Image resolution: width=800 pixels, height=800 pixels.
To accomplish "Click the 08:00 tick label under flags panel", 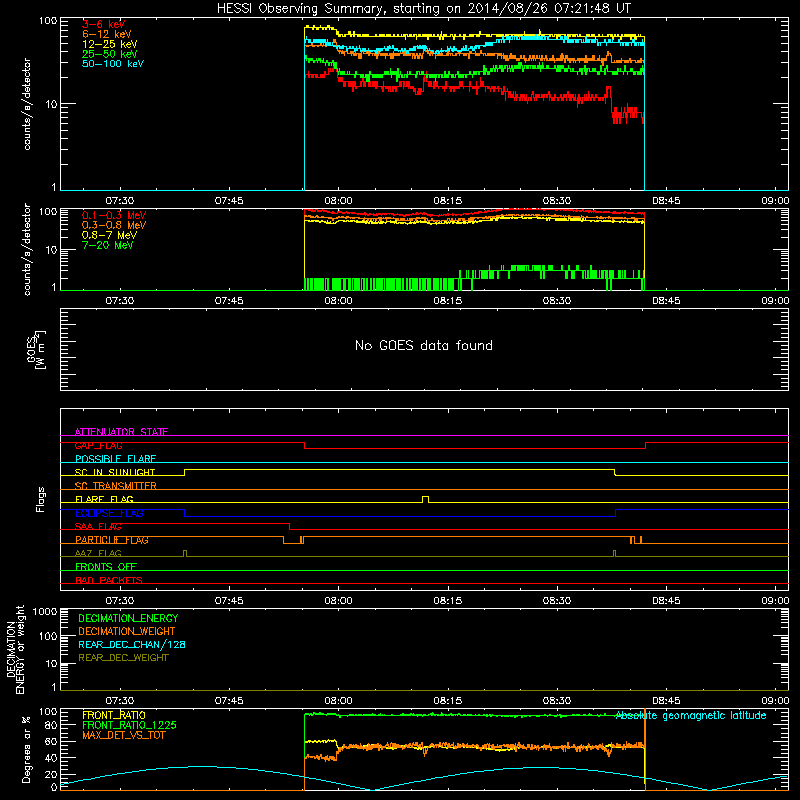I will click(338, 601).
